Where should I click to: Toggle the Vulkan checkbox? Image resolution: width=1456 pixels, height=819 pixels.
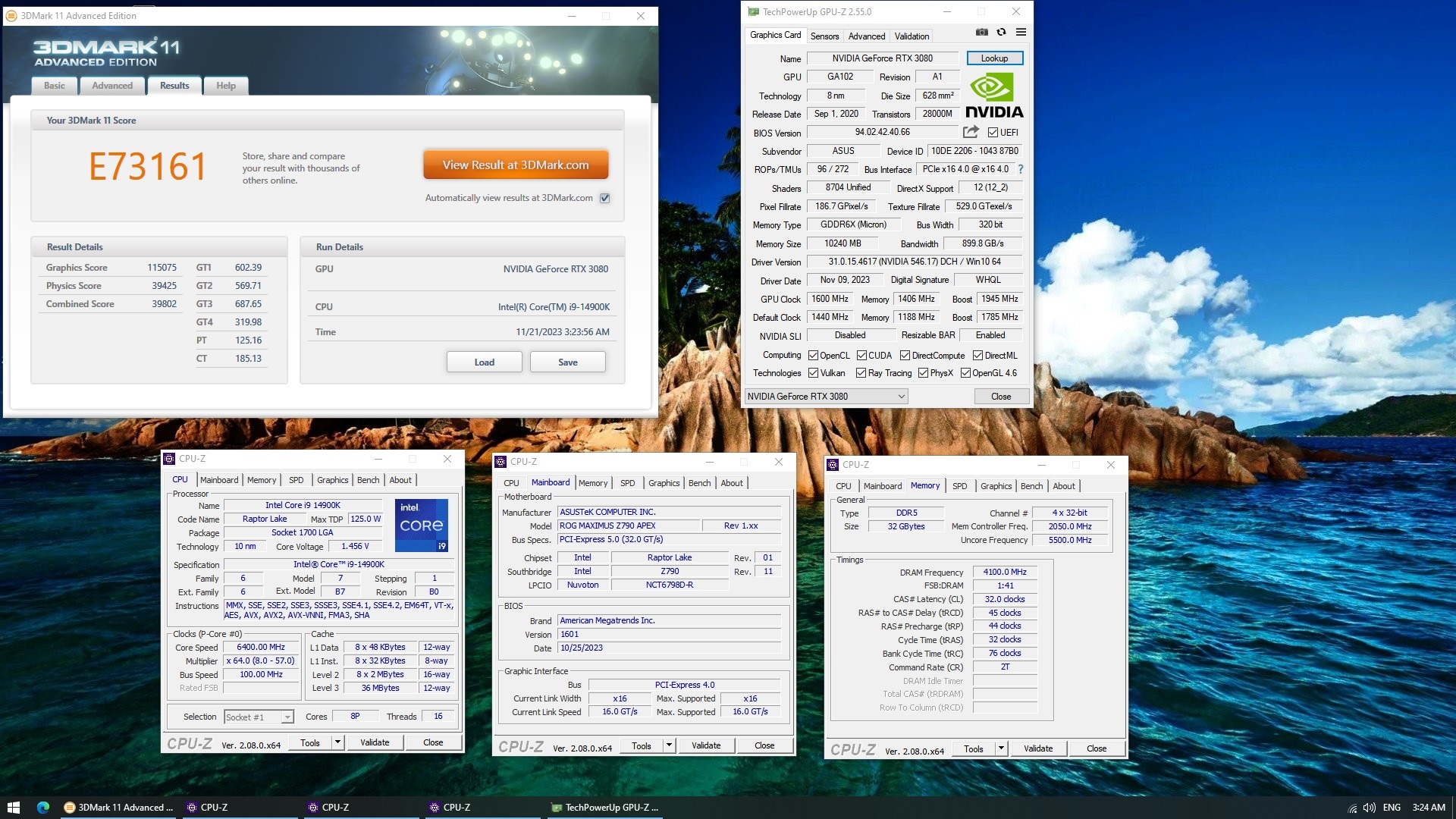click(x=813, y=373)
